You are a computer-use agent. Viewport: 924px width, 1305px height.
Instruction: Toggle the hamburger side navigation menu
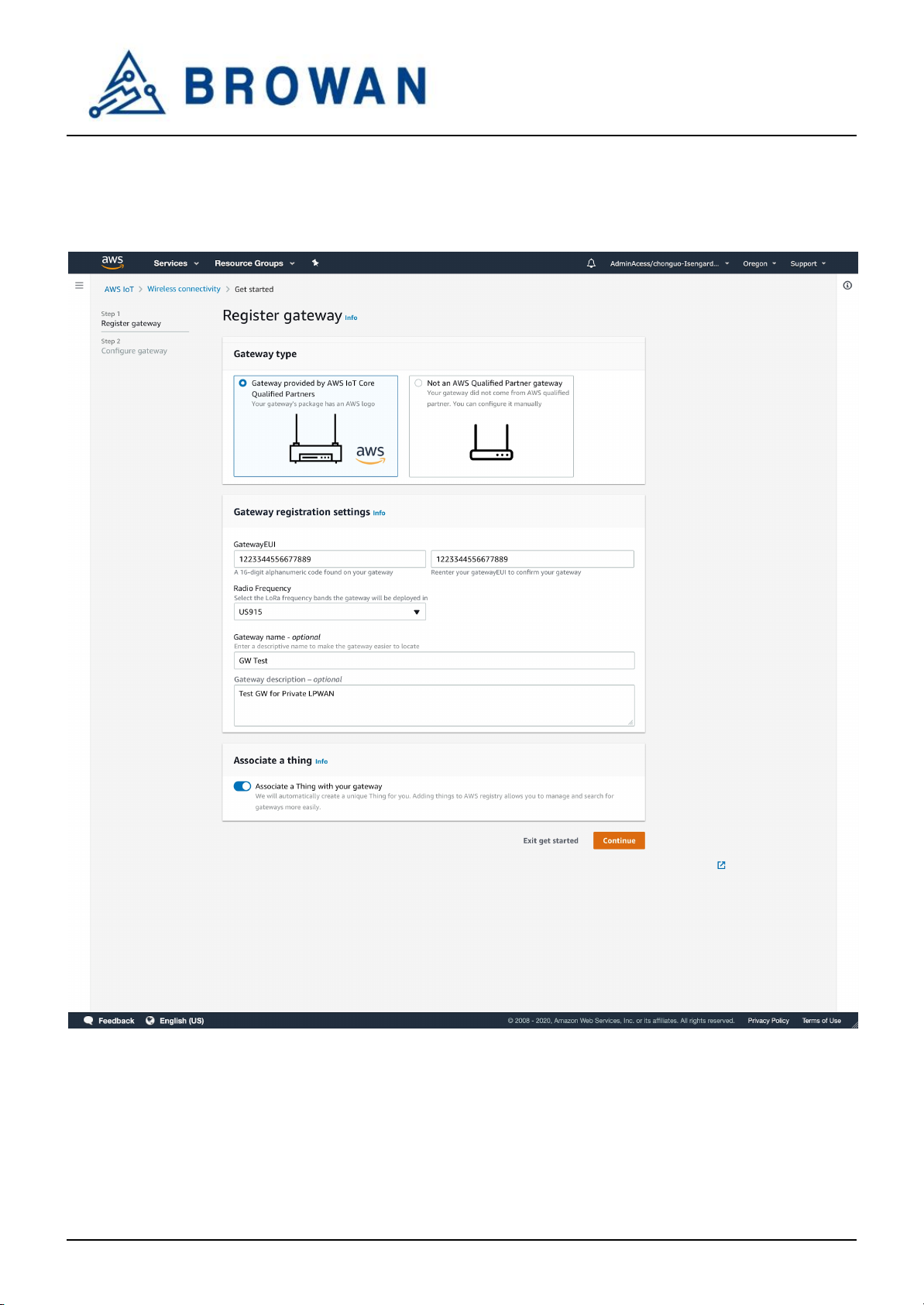(x=79, y=286)
